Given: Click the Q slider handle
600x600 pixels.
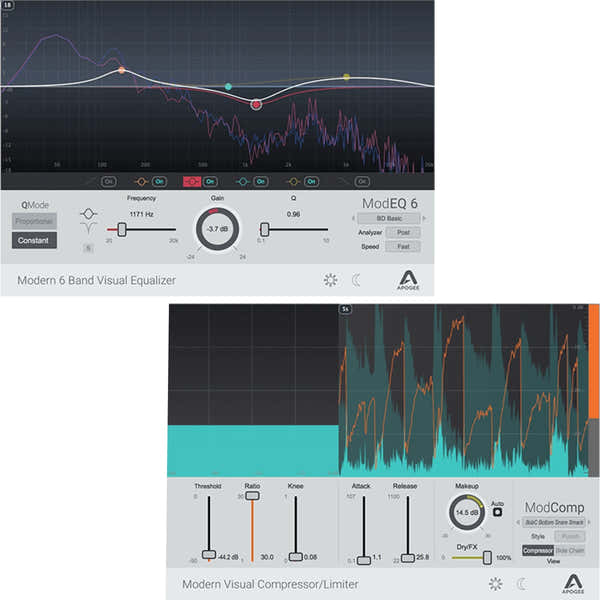Looking at the screenshot, I should point(264,229).
